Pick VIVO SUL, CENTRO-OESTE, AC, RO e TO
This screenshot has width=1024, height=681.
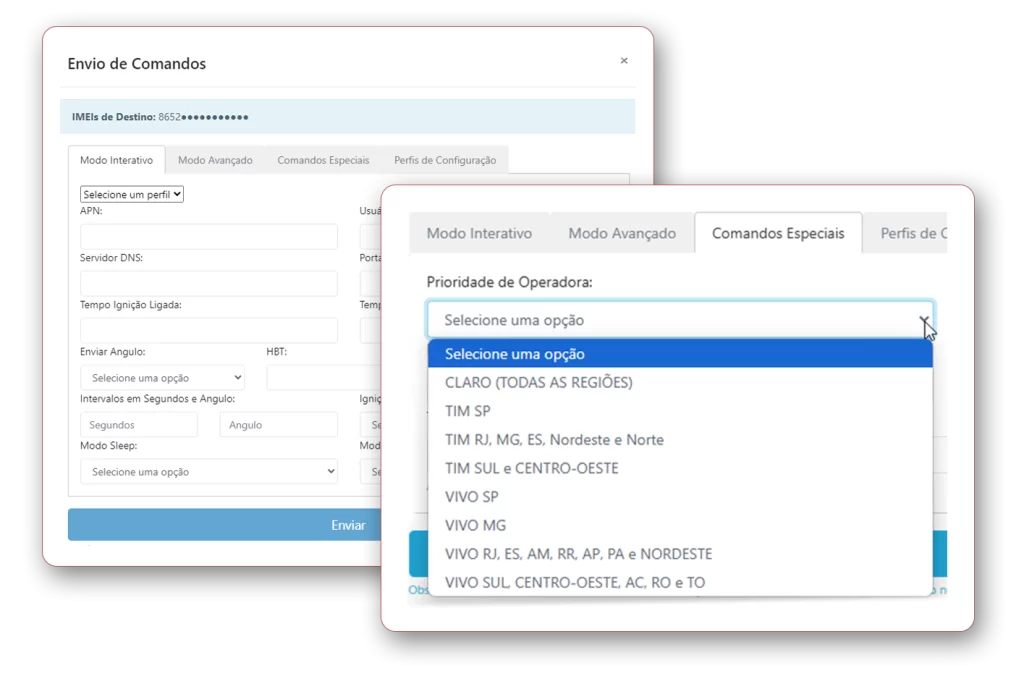[574, 582]
